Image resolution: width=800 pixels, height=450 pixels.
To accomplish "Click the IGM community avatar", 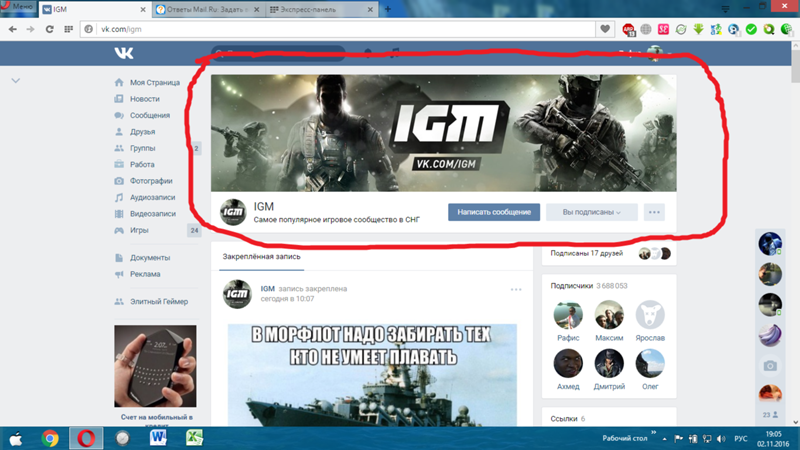I will click(233, 212).
